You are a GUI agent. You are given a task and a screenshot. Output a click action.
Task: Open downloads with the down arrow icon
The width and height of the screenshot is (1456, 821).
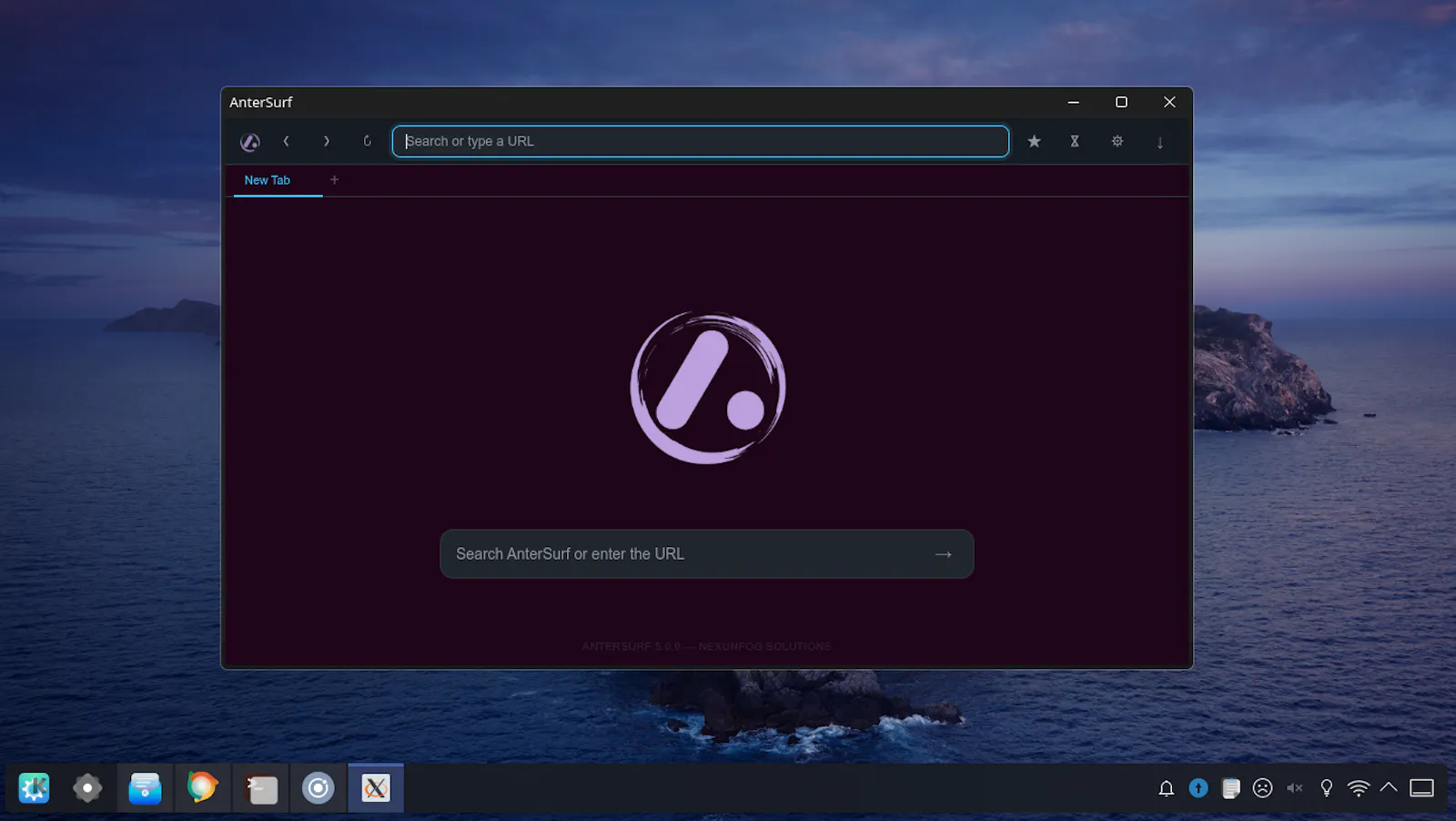1159,142
